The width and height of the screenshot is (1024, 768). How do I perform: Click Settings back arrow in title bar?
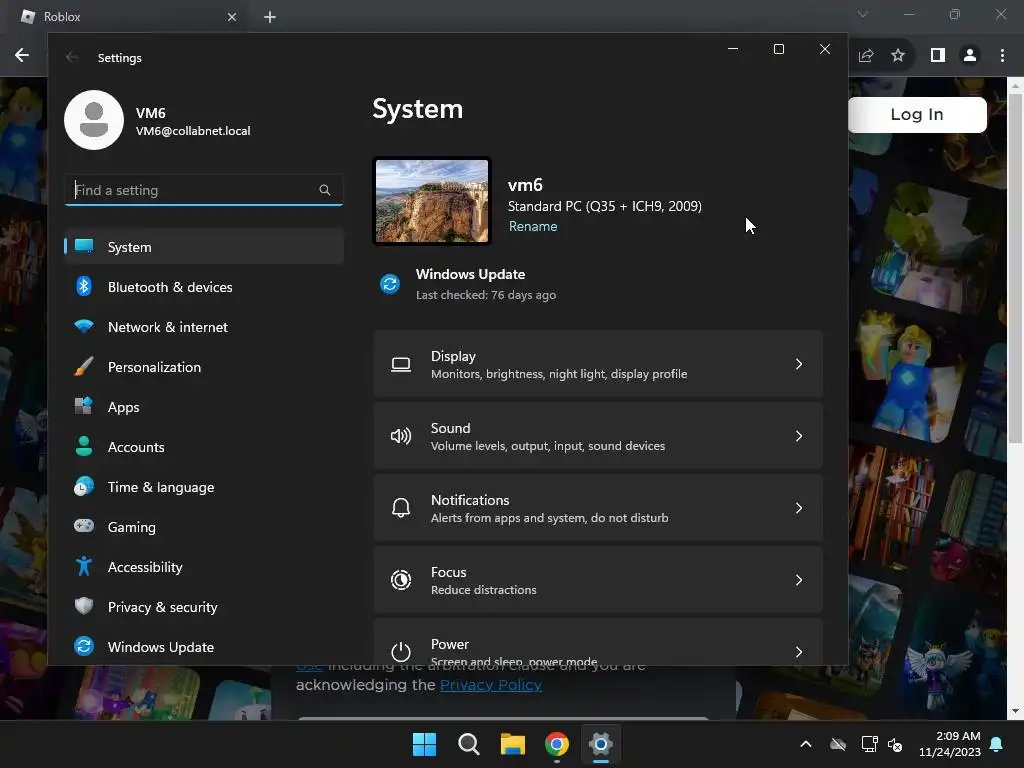tap(72, 57)
